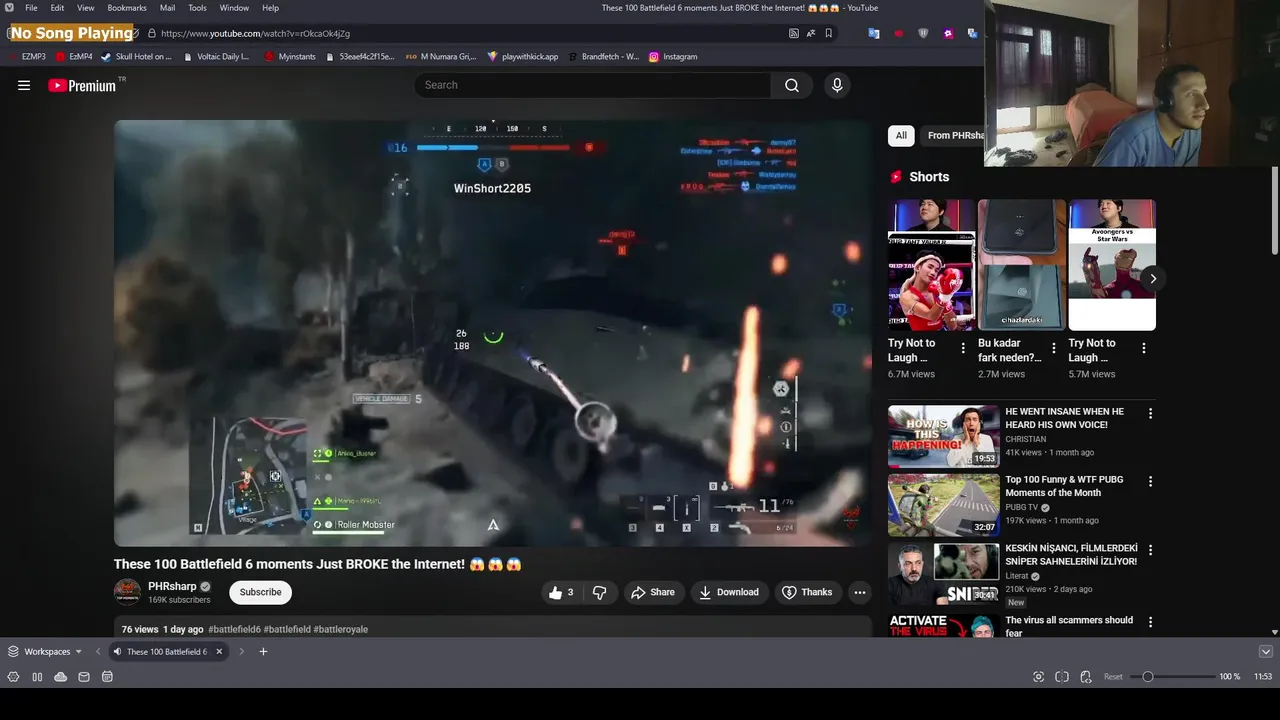Open Top 100 Funny & WTF PUBG video
1280x720 pixels.
click(1064, 486)
